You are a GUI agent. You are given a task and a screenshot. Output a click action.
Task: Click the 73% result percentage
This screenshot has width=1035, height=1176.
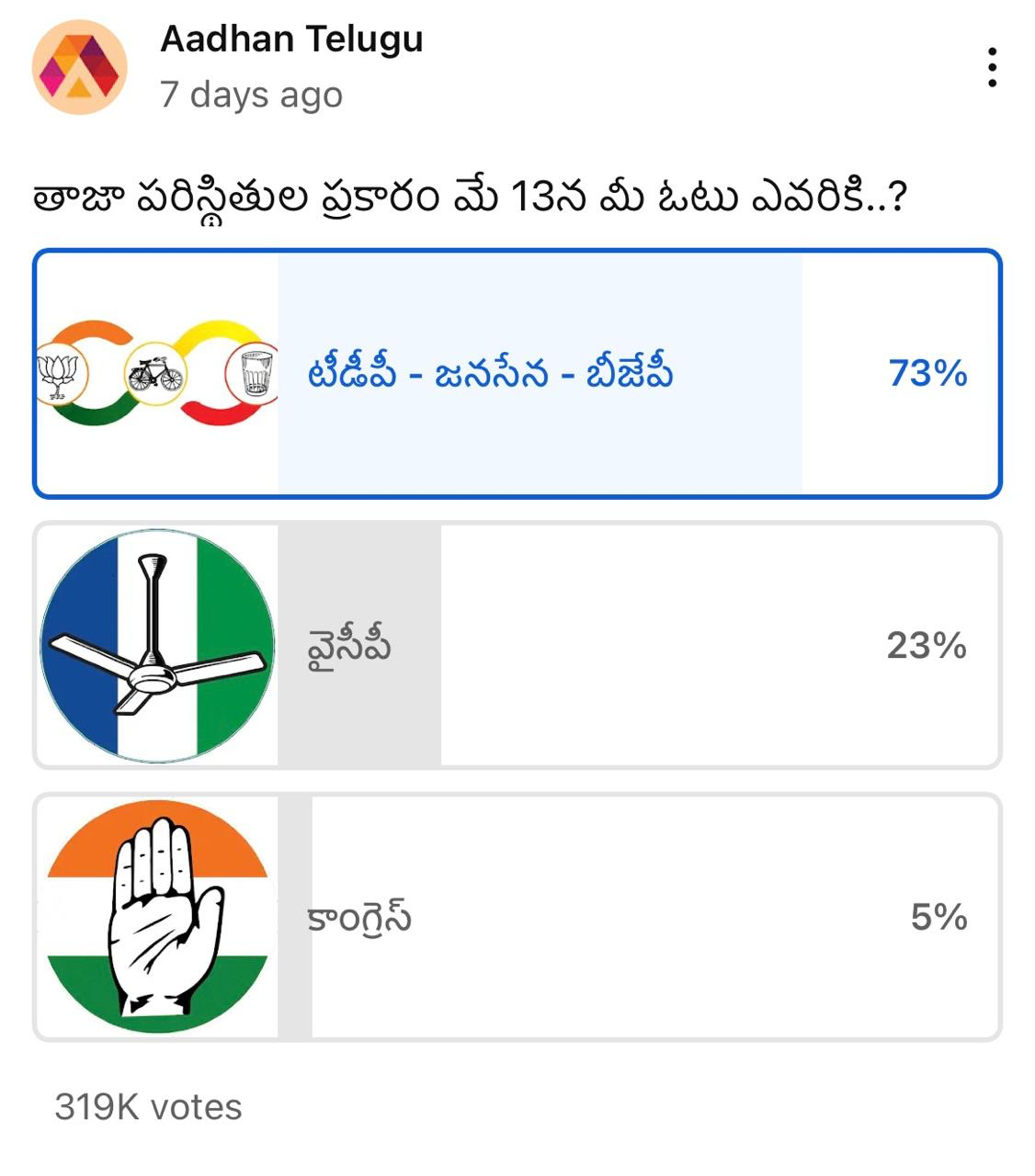[x=927, y=374]
